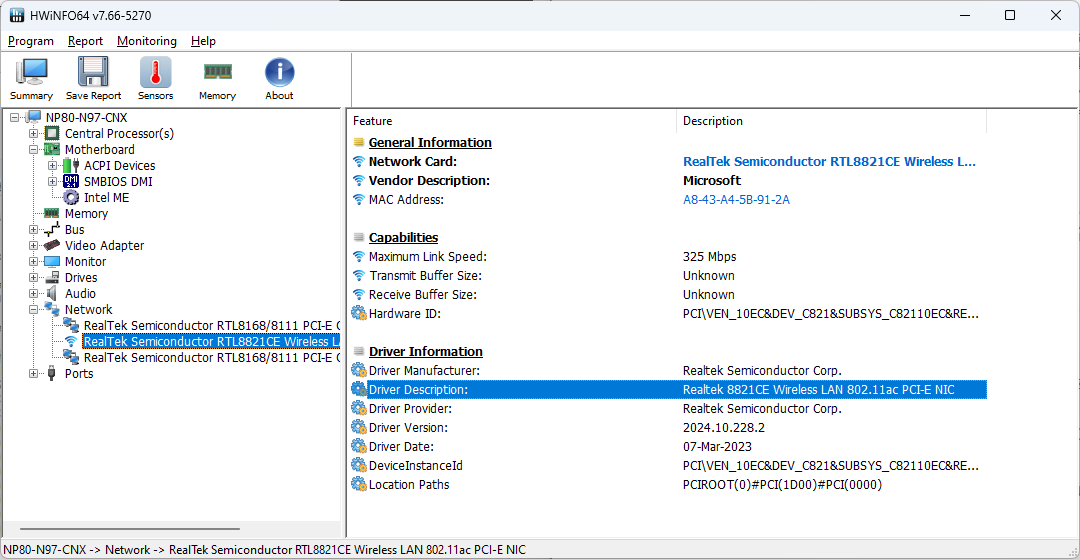Image resolution: width=1080 pixels, height=559 pixels.
Task: Open the Monitoring menu
Action: click(147, 41)
